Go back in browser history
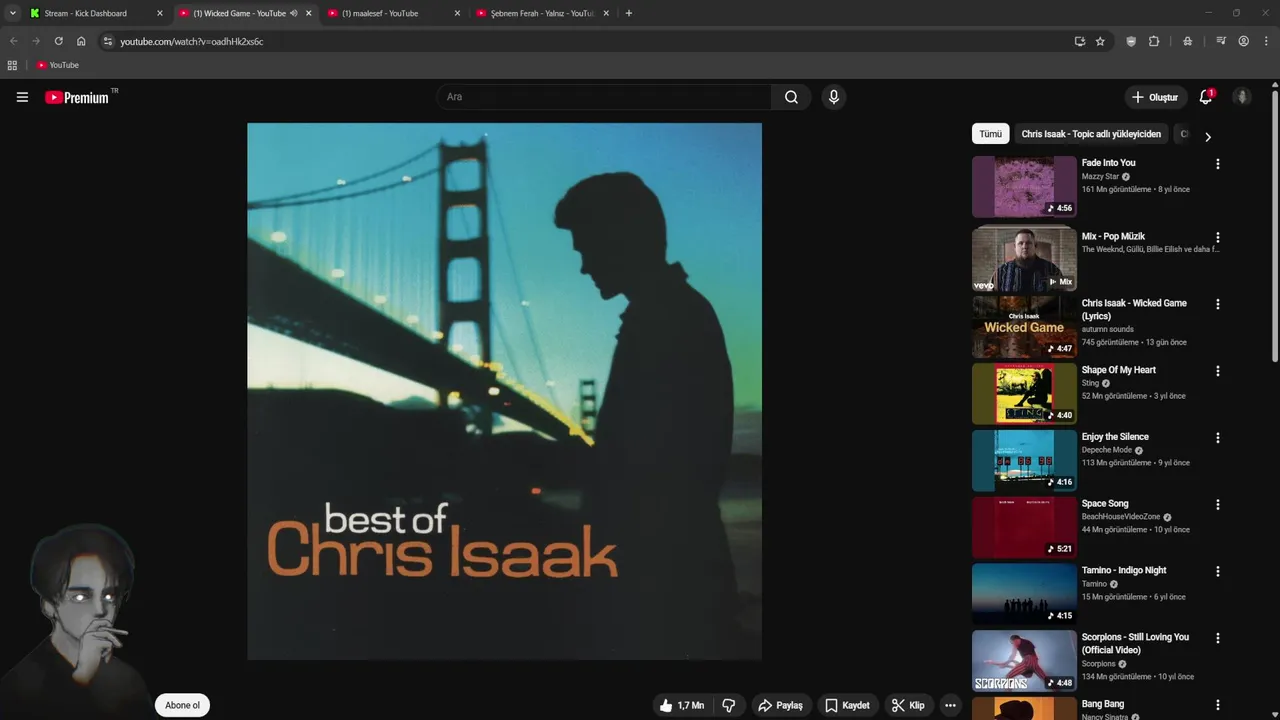The width and height of the screenshot is (1280, 720). pos(13,41)
